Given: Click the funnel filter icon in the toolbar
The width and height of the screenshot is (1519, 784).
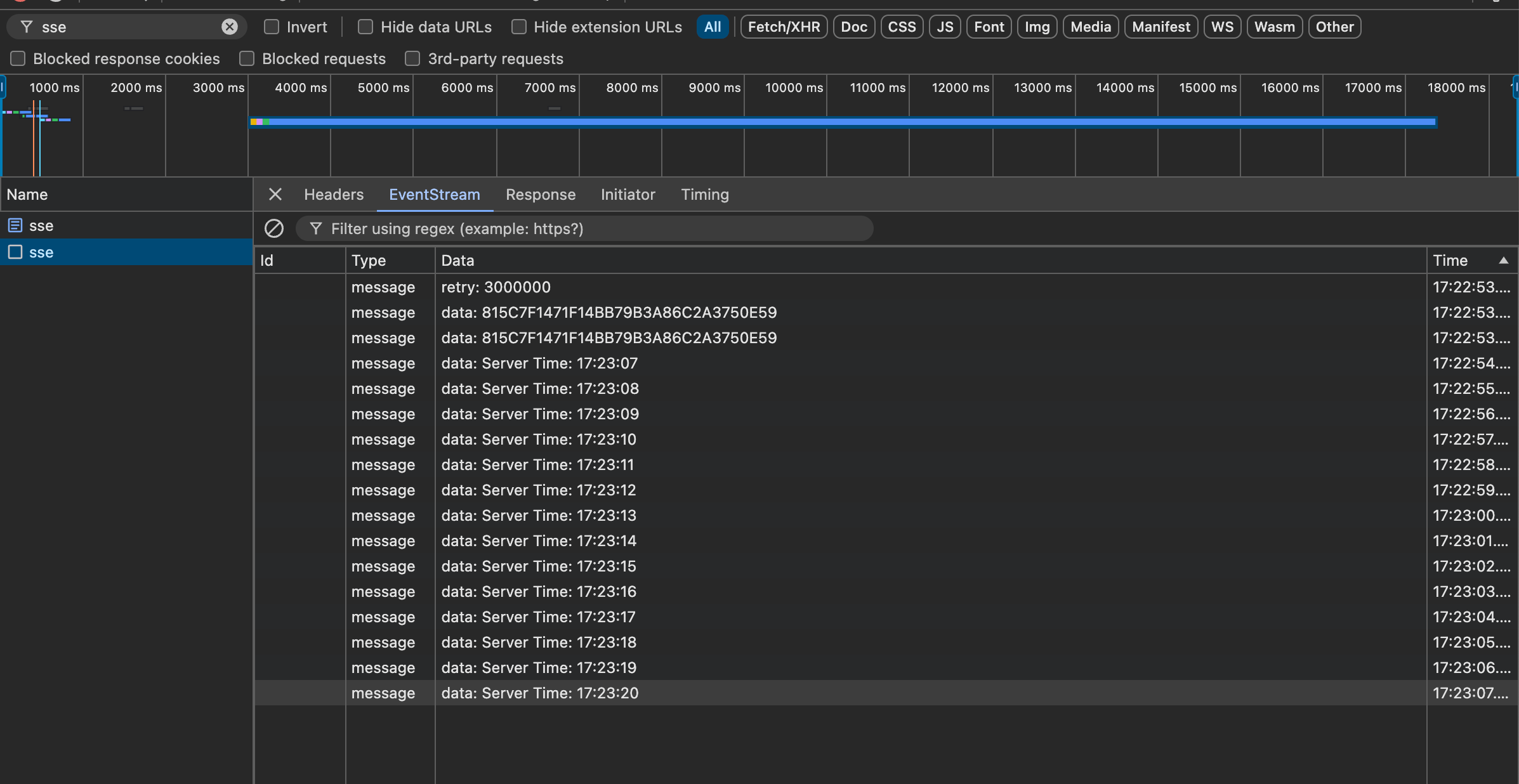Looking at the screenshot, I should click(x=27, y=27).
